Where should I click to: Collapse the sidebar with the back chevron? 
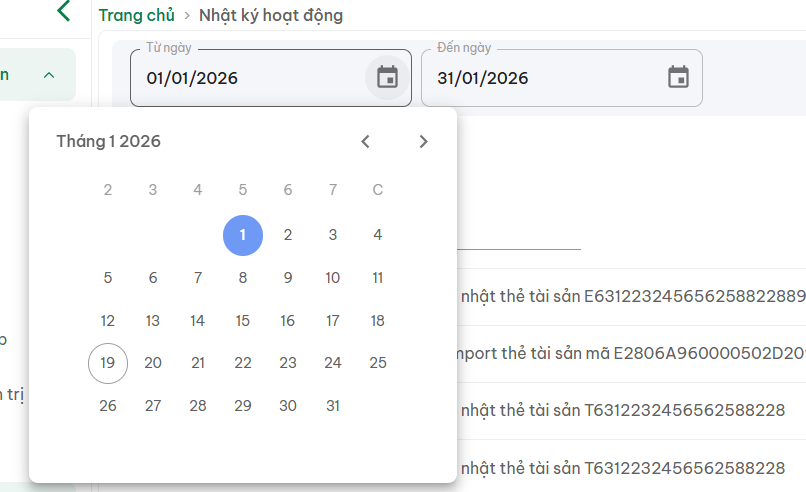tap(64, 11)
